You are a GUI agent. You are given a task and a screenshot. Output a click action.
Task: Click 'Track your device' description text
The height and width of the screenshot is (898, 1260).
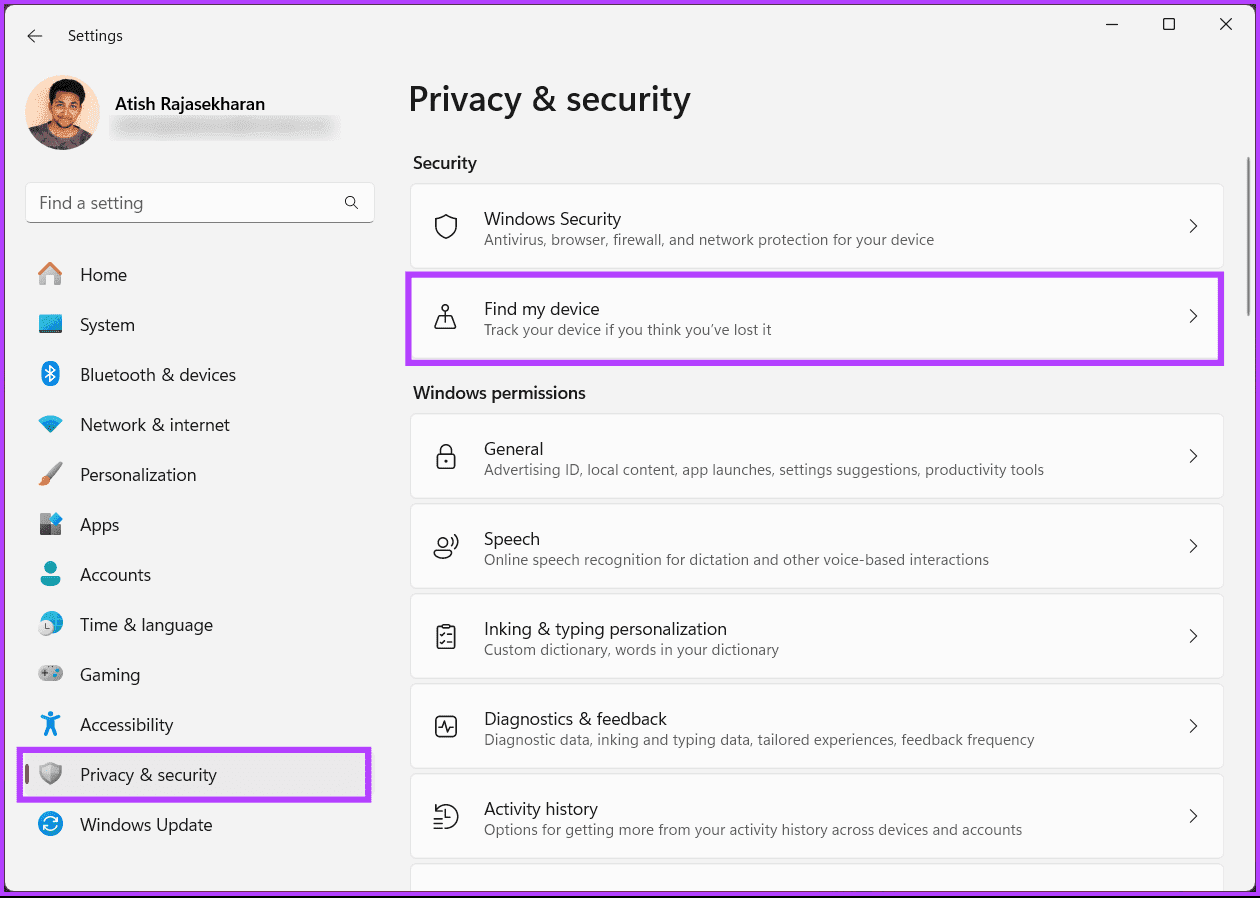(x=628, y=330)
